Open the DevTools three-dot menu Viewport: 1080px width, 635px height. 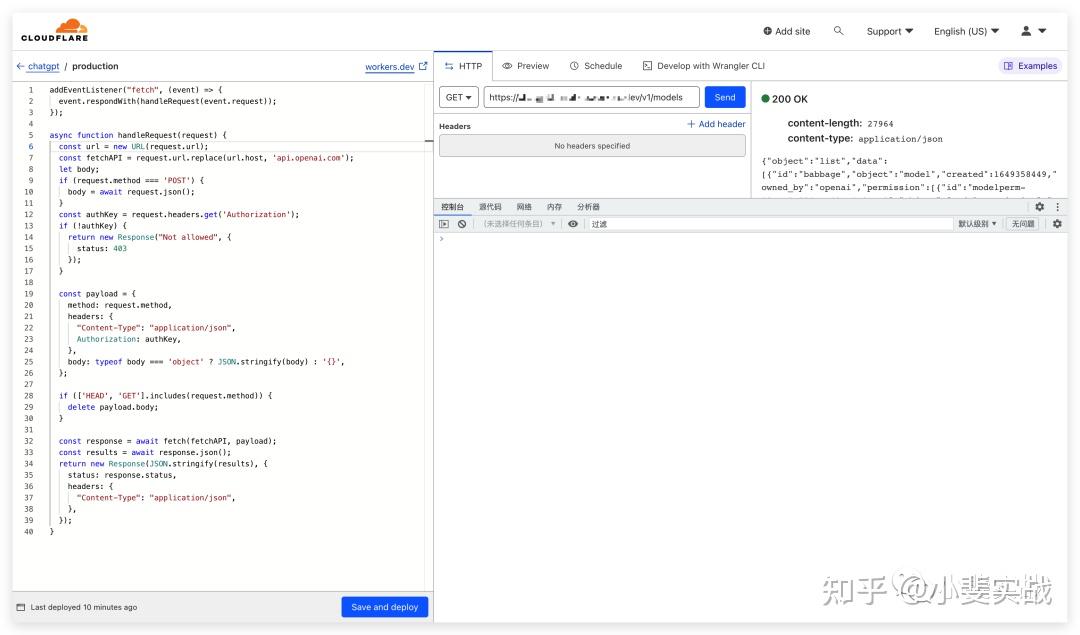pos(1058,207)
